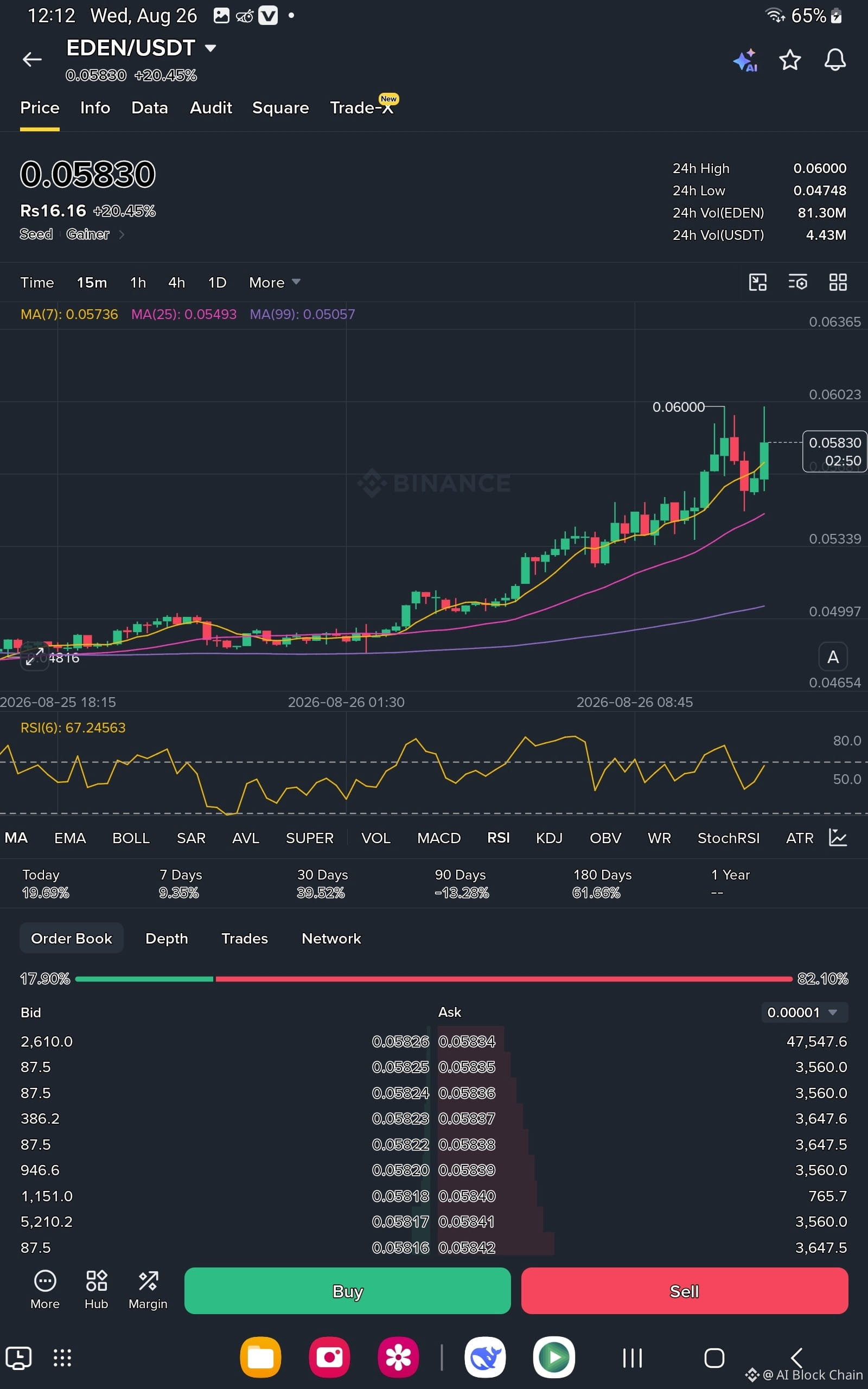The width and height of the screenshot is (868, 1389).
Task: Tap the current price label 0.05830 on chart
Action: (835, 451)
